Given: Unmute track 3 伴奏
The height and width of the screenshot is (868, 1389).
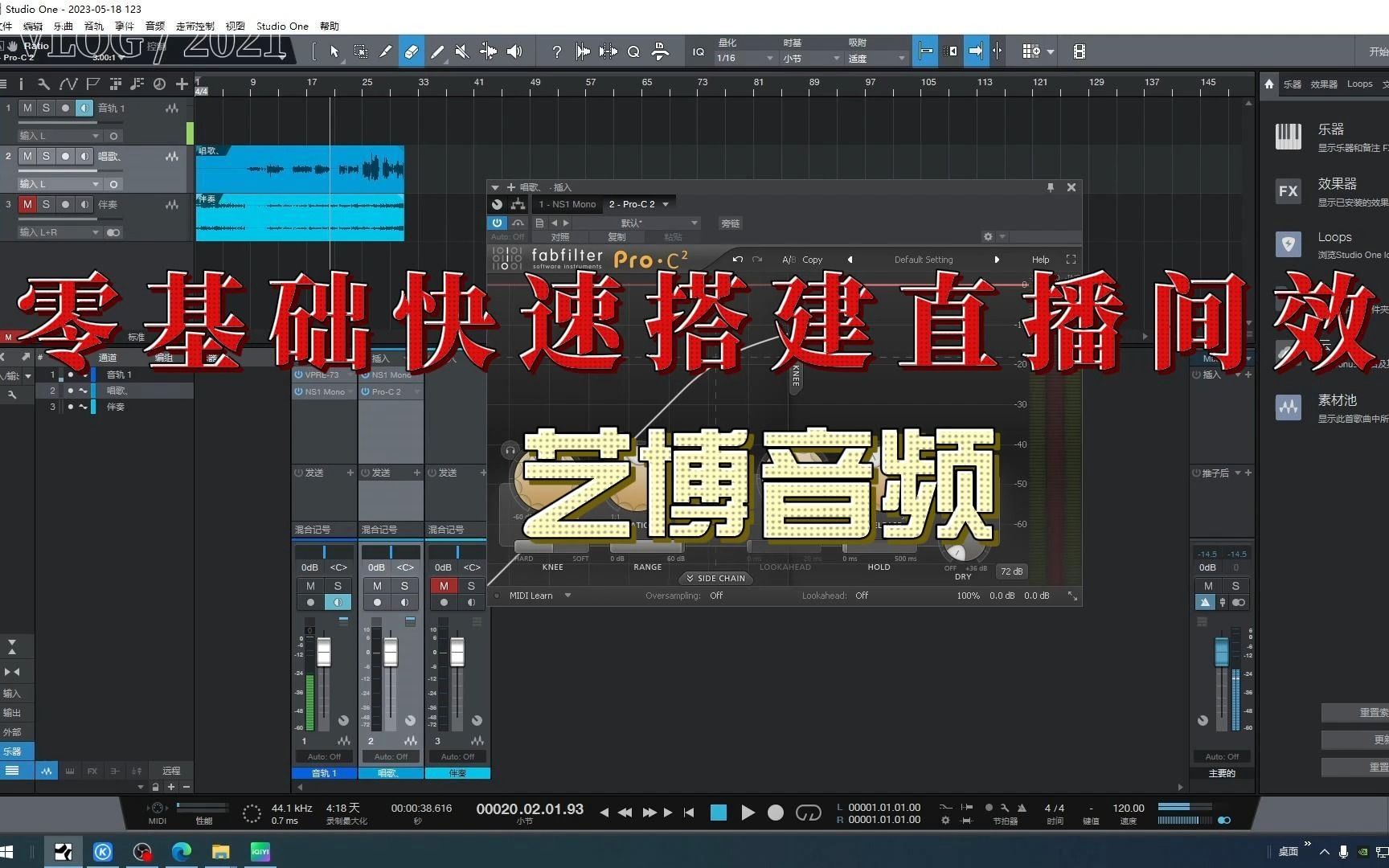Looking at the screenshot, I should (x=28, y=204).
